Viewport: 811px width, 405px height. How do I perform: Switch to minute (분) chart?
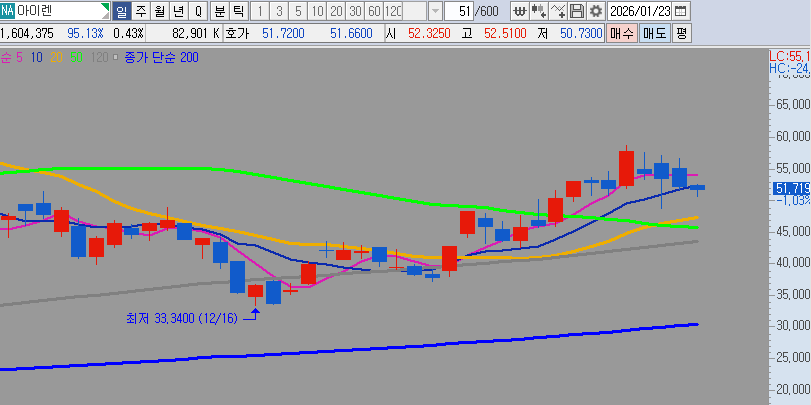(x=219, y=10)
